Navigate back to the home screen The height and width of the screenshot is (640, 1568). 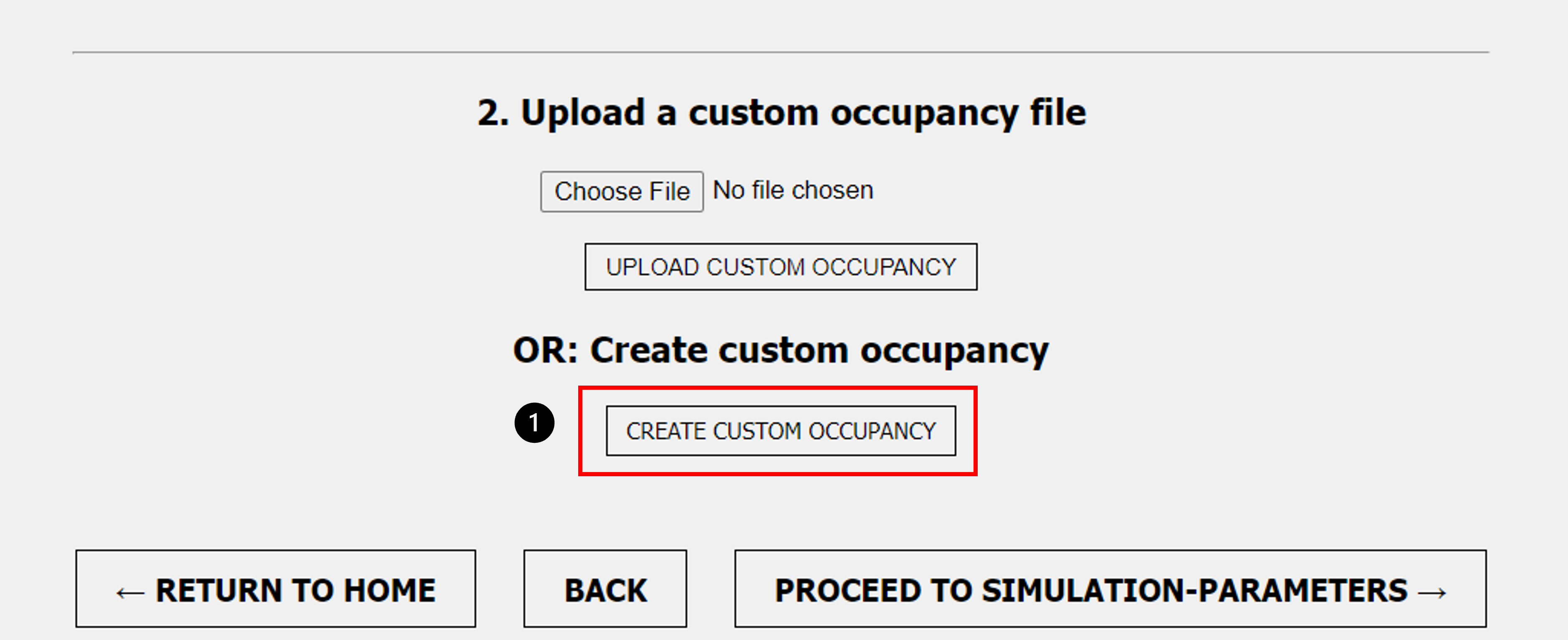275,588
